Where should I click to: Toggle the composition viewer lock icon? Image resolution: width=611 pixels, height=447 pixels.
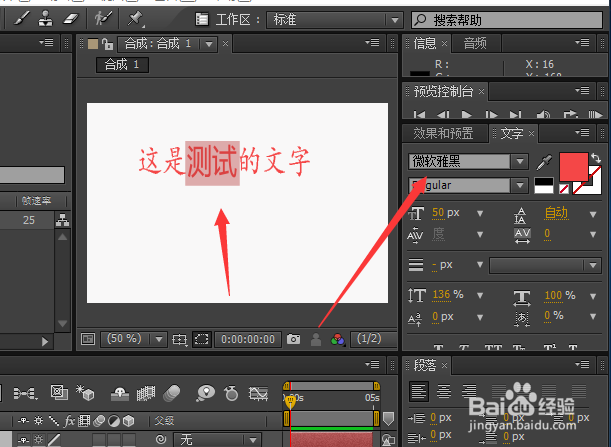point(108,44)
